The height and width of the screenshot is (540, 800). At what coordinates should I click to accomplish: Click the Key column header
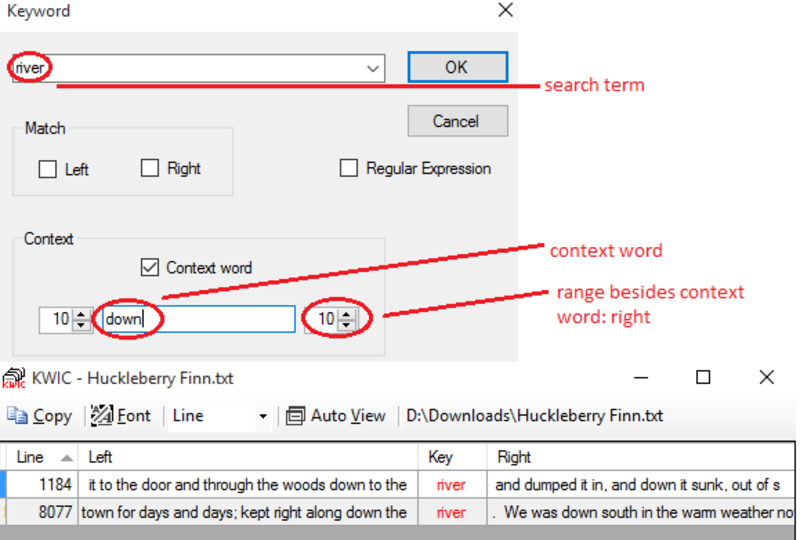click(441, 457)
